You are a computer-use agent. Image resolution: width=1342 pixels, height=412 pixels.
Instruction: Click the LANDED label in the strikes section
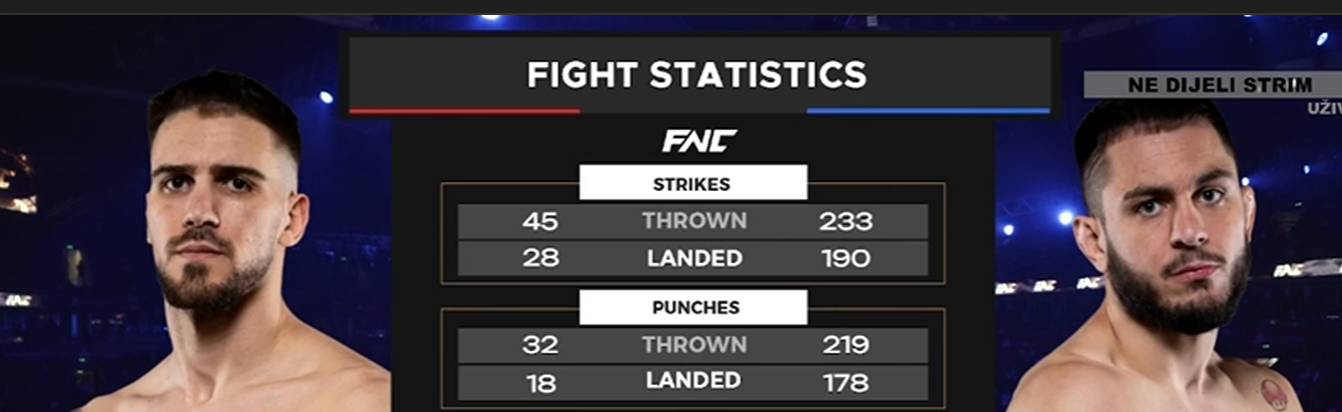[x=694, y=259]
